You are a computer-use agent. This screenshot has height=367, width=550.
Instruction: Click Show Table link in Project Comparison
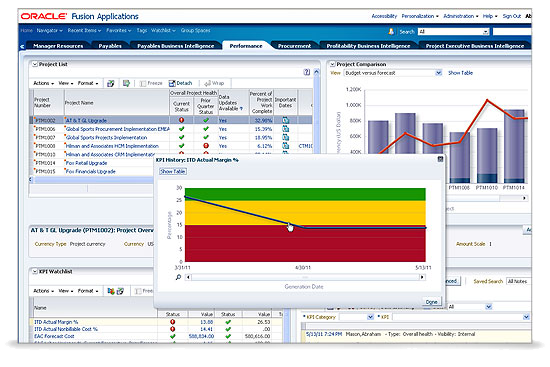(x=461, y=73)
